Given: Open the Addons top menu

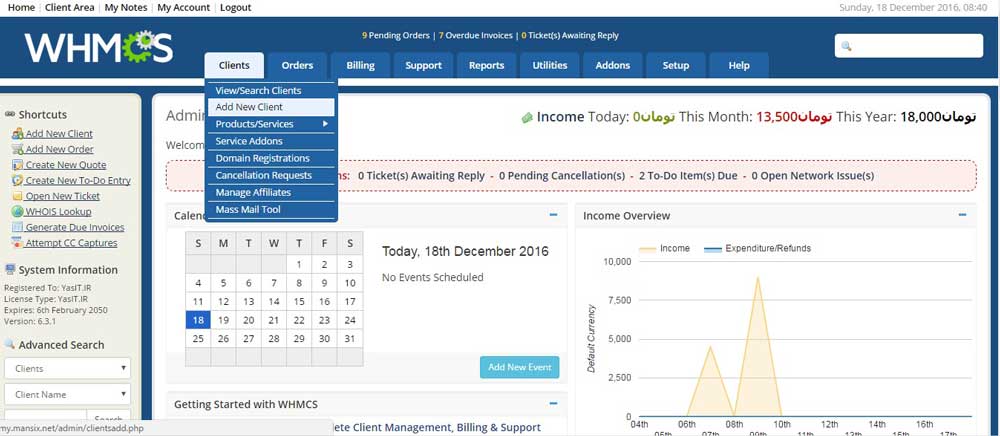Looking at the screenshot, I should point(613,65).
